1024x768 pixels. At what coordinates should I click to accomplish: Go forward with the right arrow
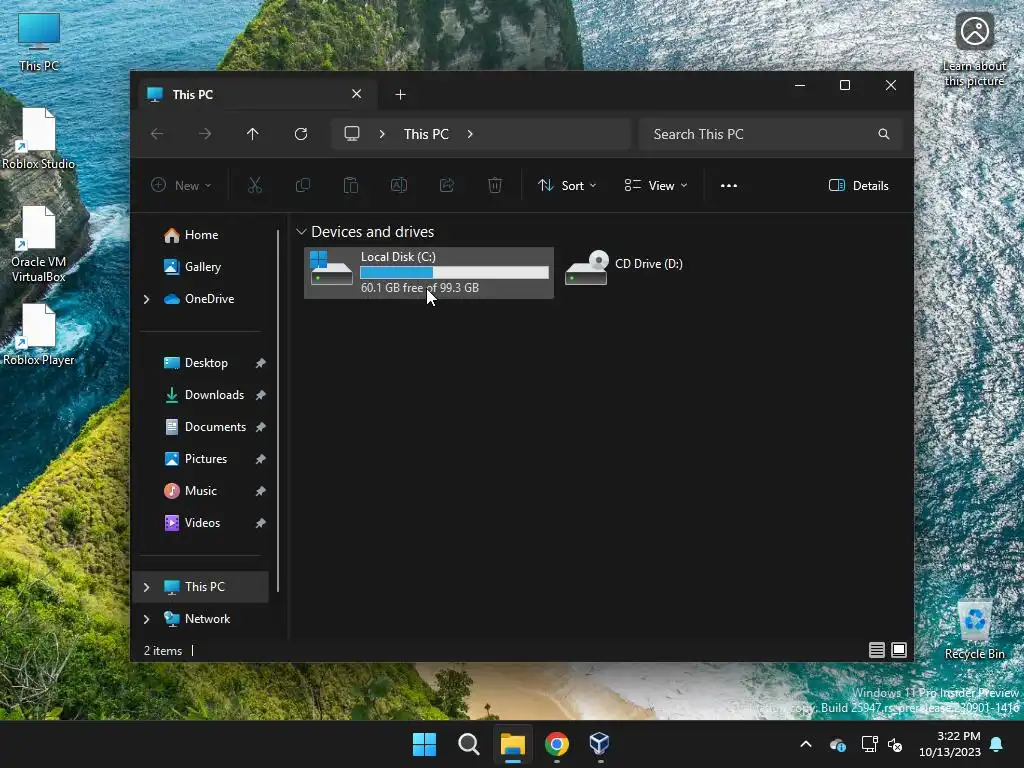(x=205, y=134)
